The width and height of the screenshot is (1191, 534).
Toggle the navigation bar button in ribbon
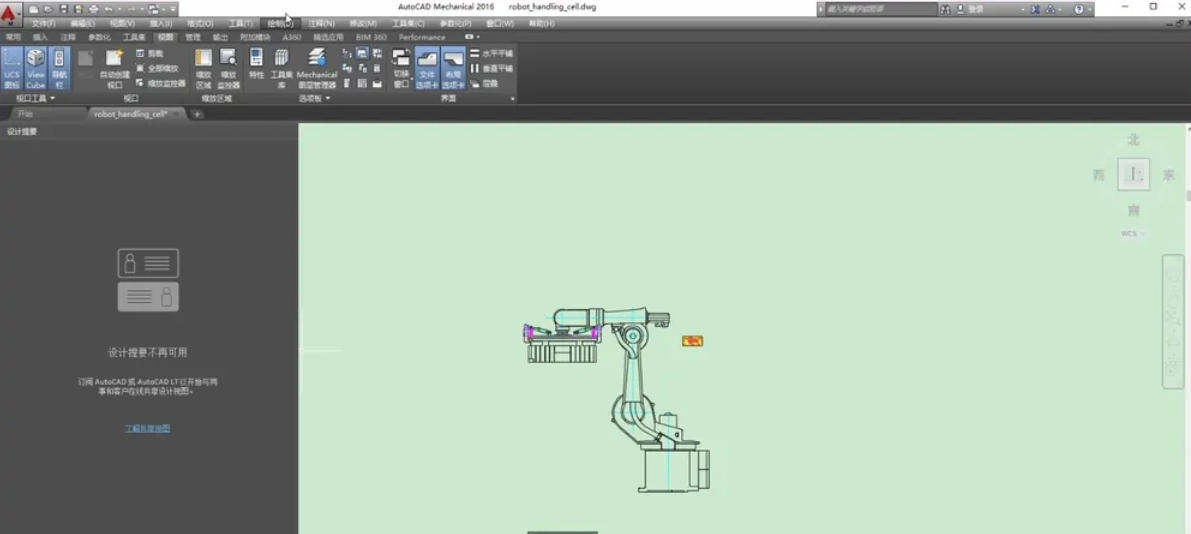pyautogui.click(x=59, y=68)
